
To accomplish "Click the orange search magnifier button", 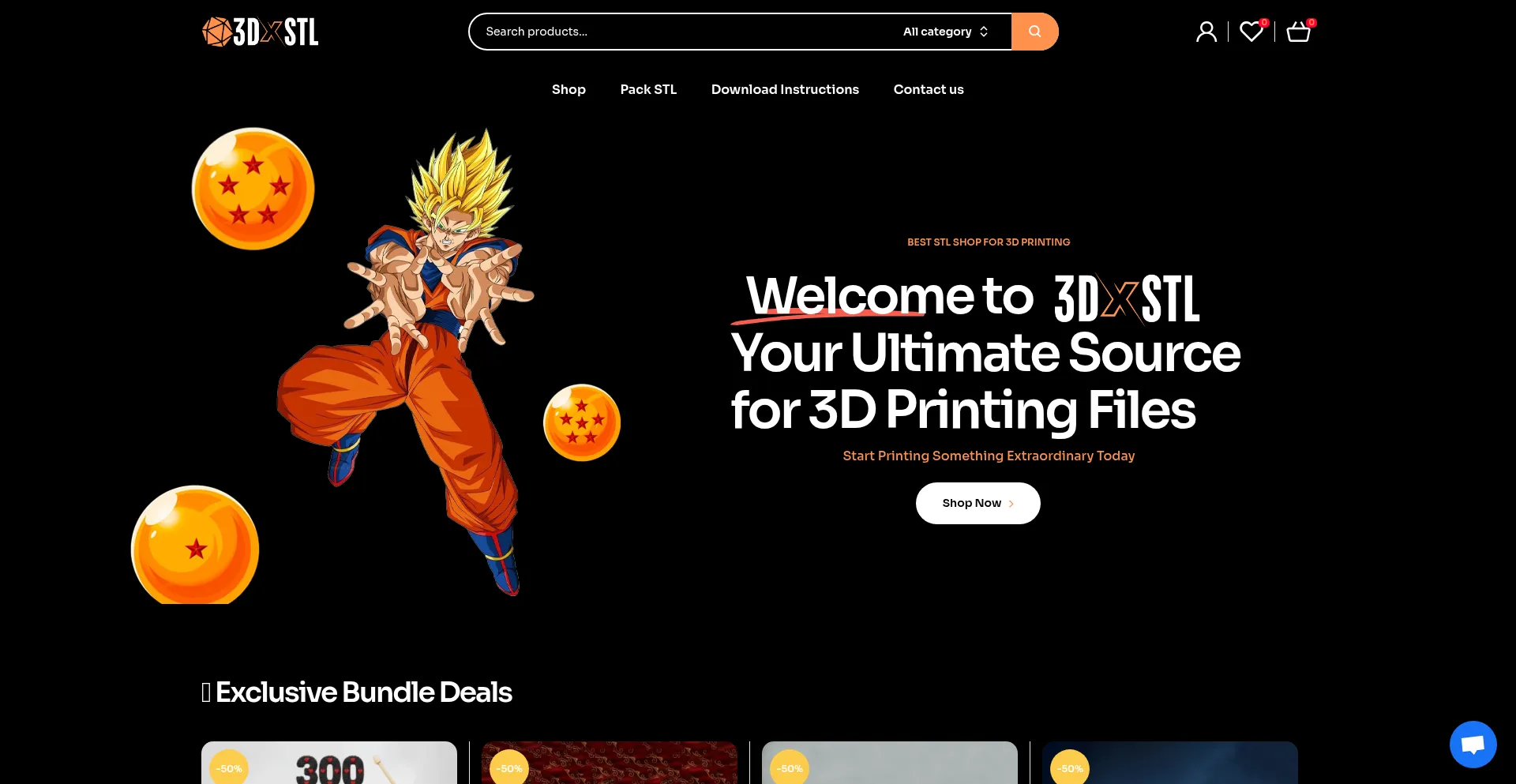I will [x=1034, y=32].
